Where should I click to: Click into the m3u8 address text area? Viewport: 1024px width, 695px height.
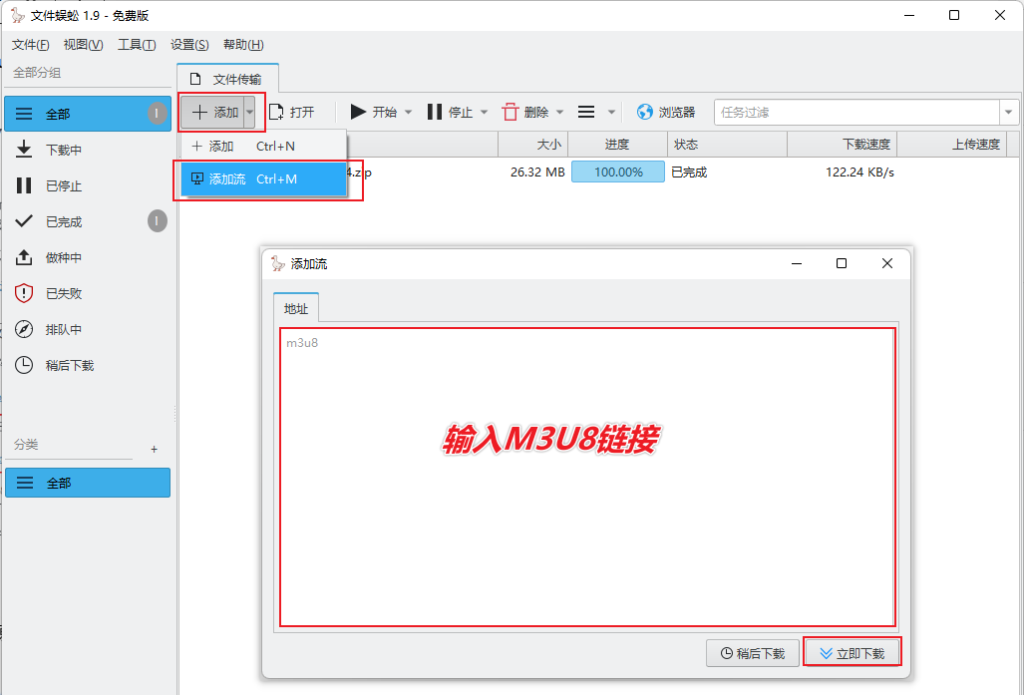point(587,477)
